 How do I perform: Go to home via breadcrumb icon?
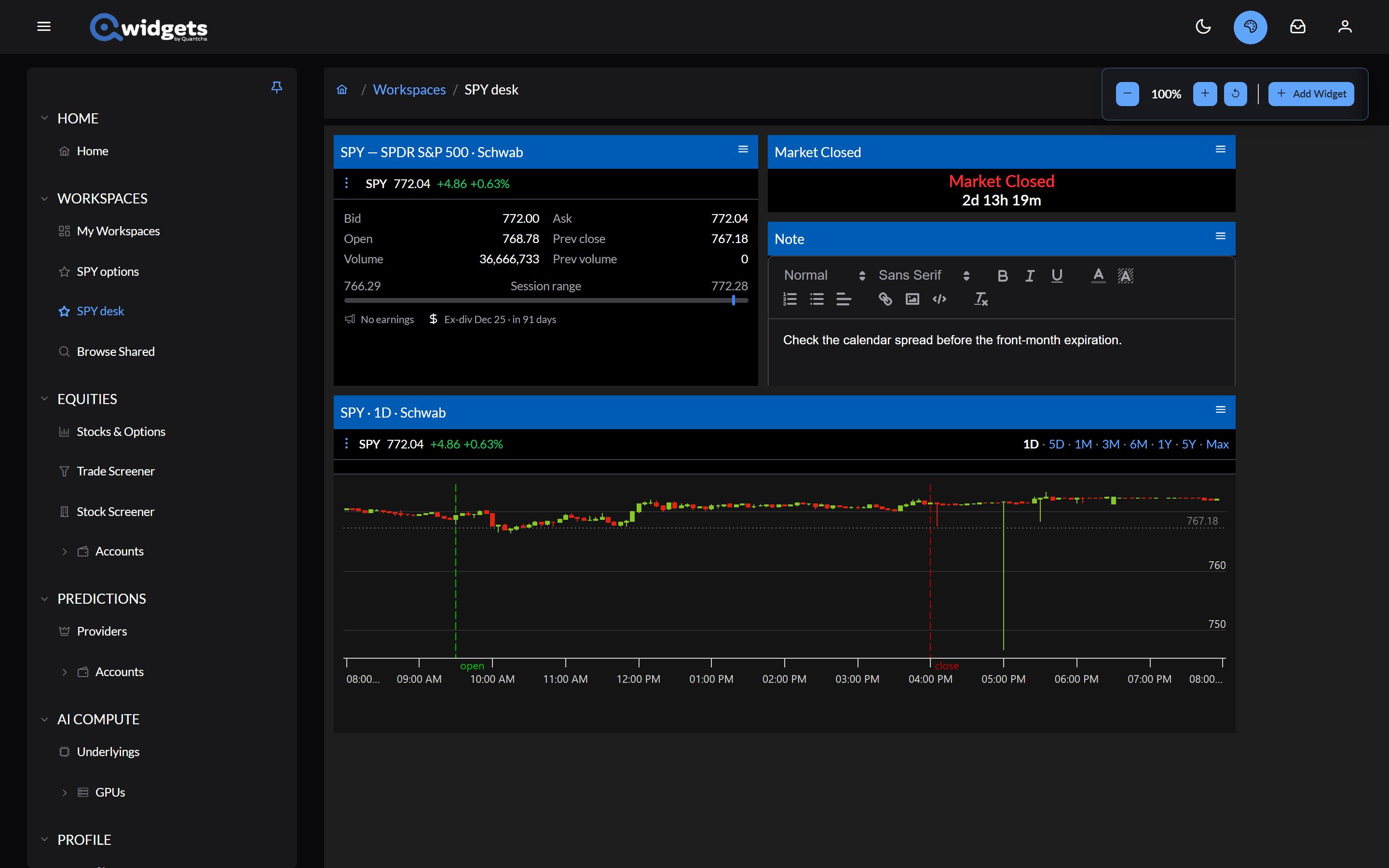pyautogui.click(x=342, y=90)
